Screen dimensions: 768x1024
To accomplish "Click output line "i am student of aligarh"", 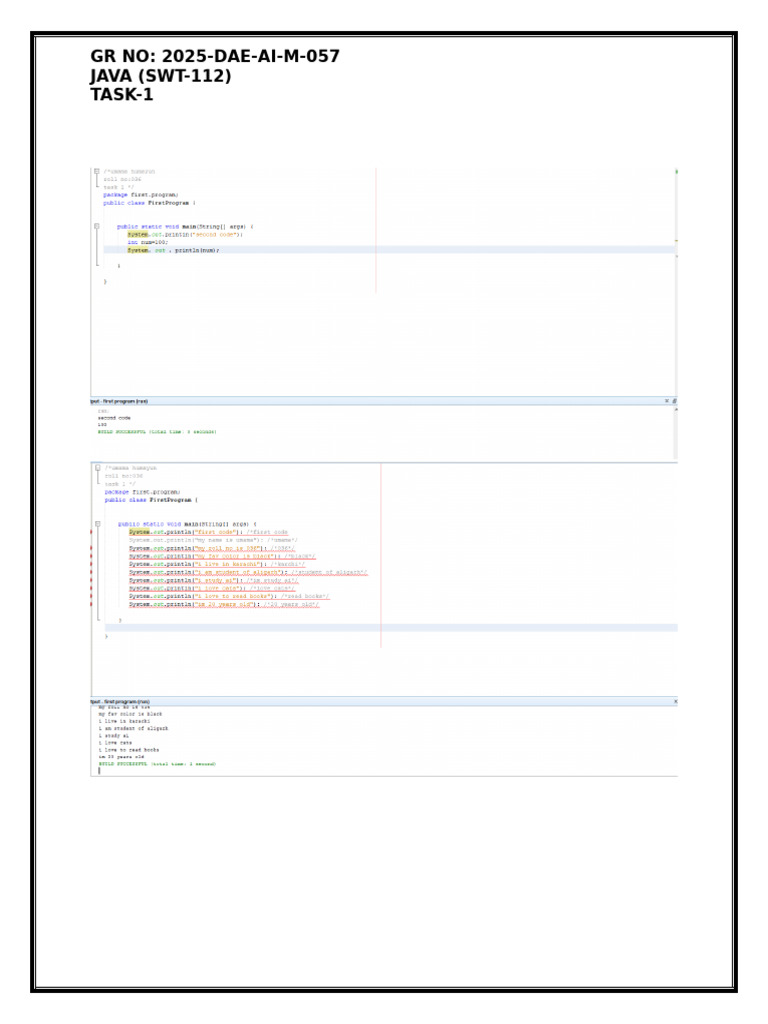I will tap(133, 728).
